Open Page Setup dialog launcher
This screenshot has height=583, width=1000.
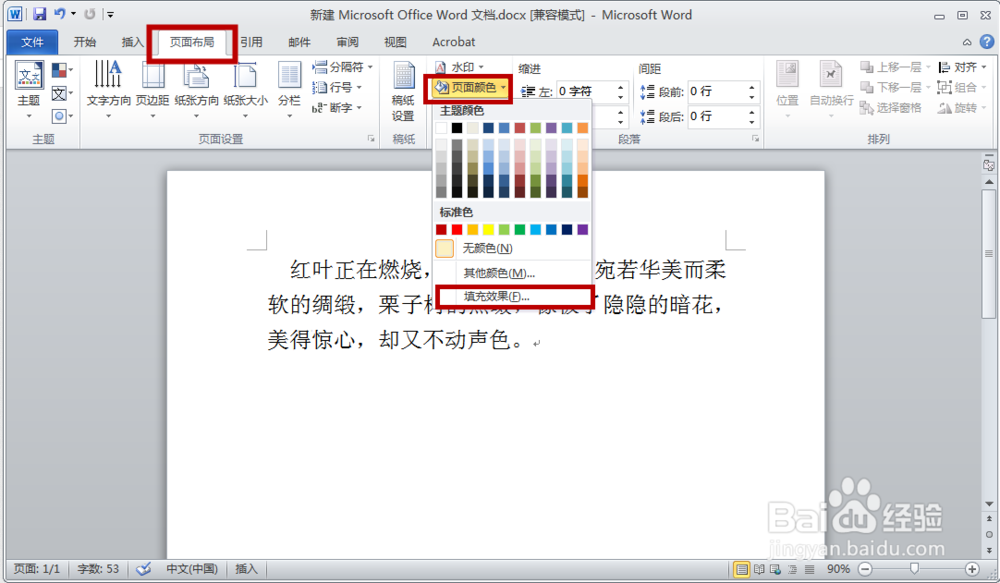[x=371, y=138]
